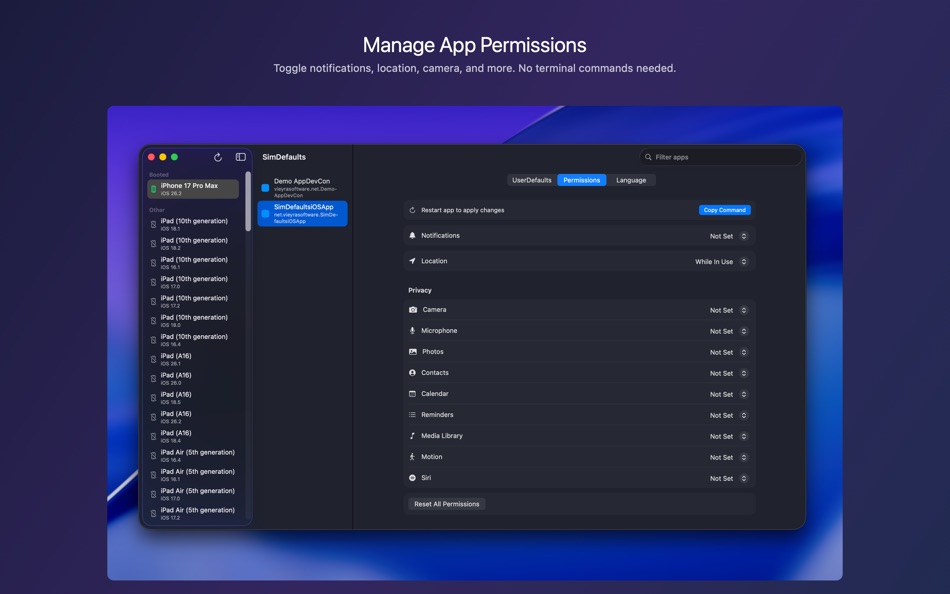
Task: Click the Microphone icon in Privacy
Action: tap(414, 330)
